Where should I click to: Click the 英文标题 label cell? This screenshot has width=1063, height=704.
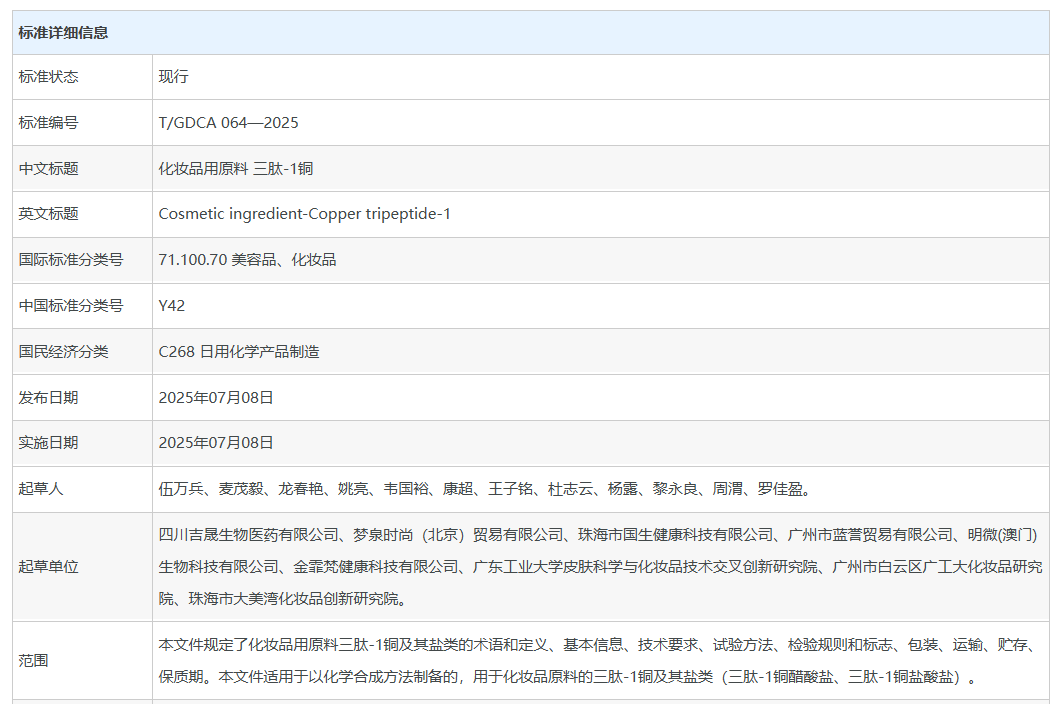pos(48,214)
